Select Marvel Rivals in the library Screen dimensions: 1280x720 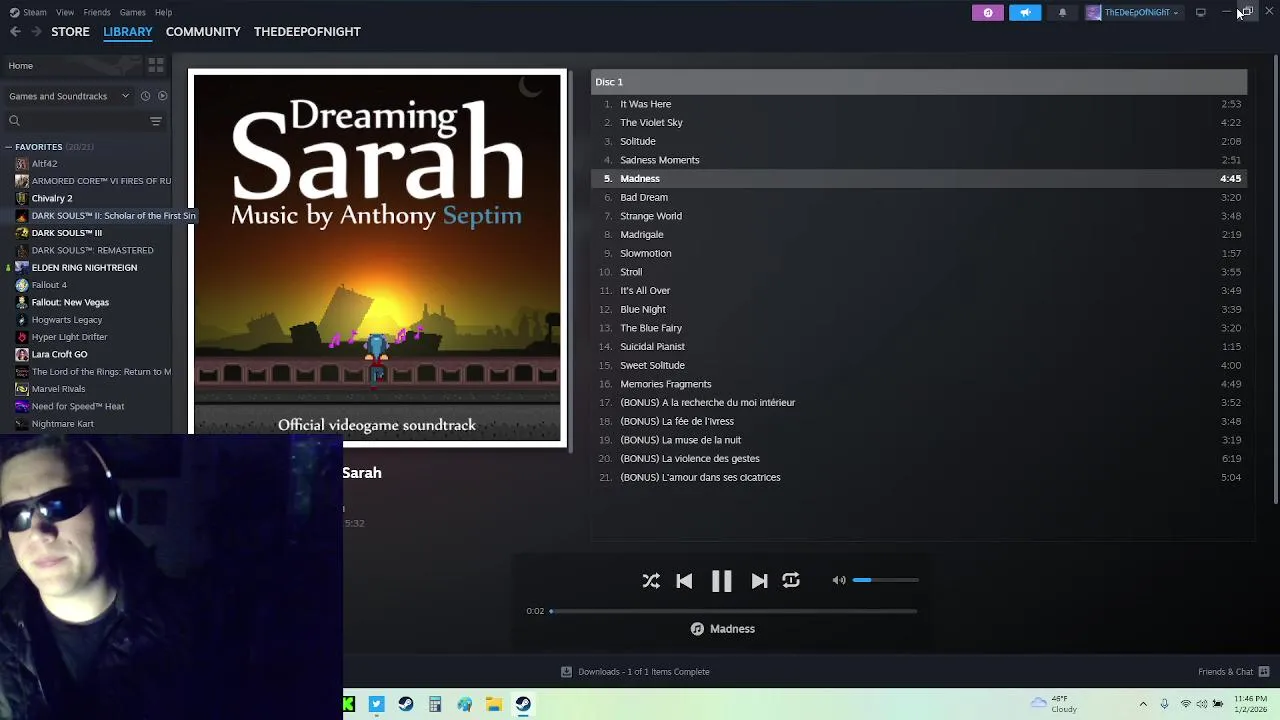(58, 389)
